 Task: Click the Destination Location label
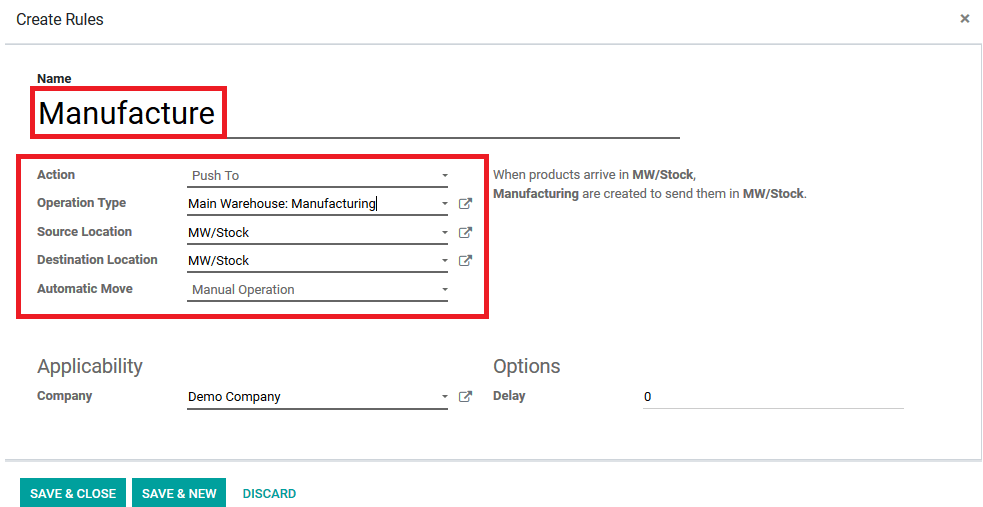point(97,260)
